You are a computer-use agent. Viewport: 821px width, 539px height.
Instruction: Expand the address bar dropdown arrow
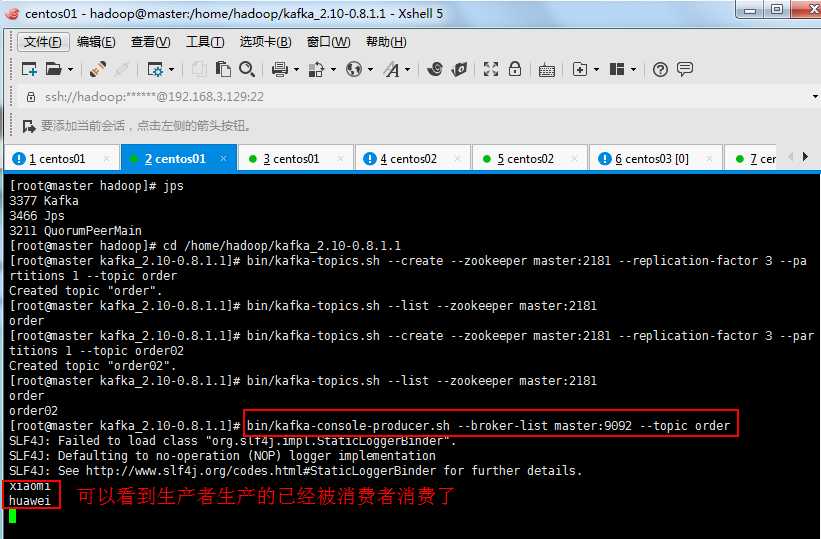(x=815, y=97)
